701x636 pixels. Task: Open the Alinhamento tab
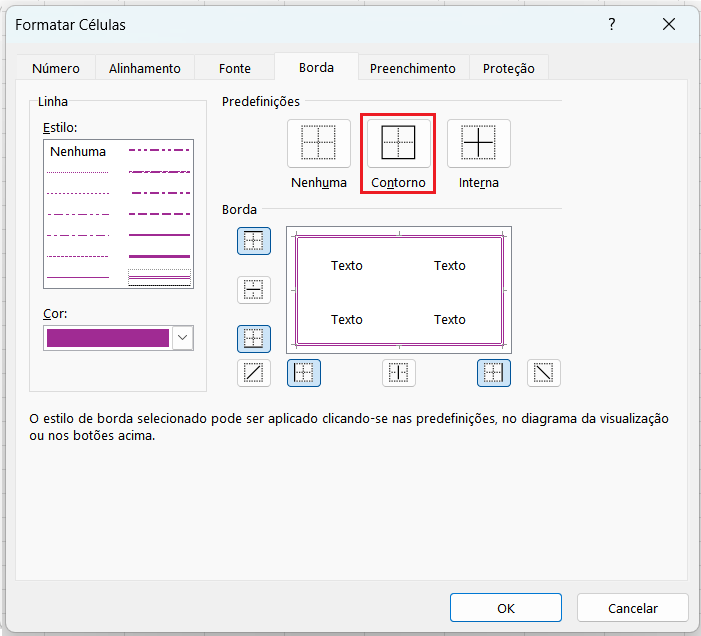[145, 68]
